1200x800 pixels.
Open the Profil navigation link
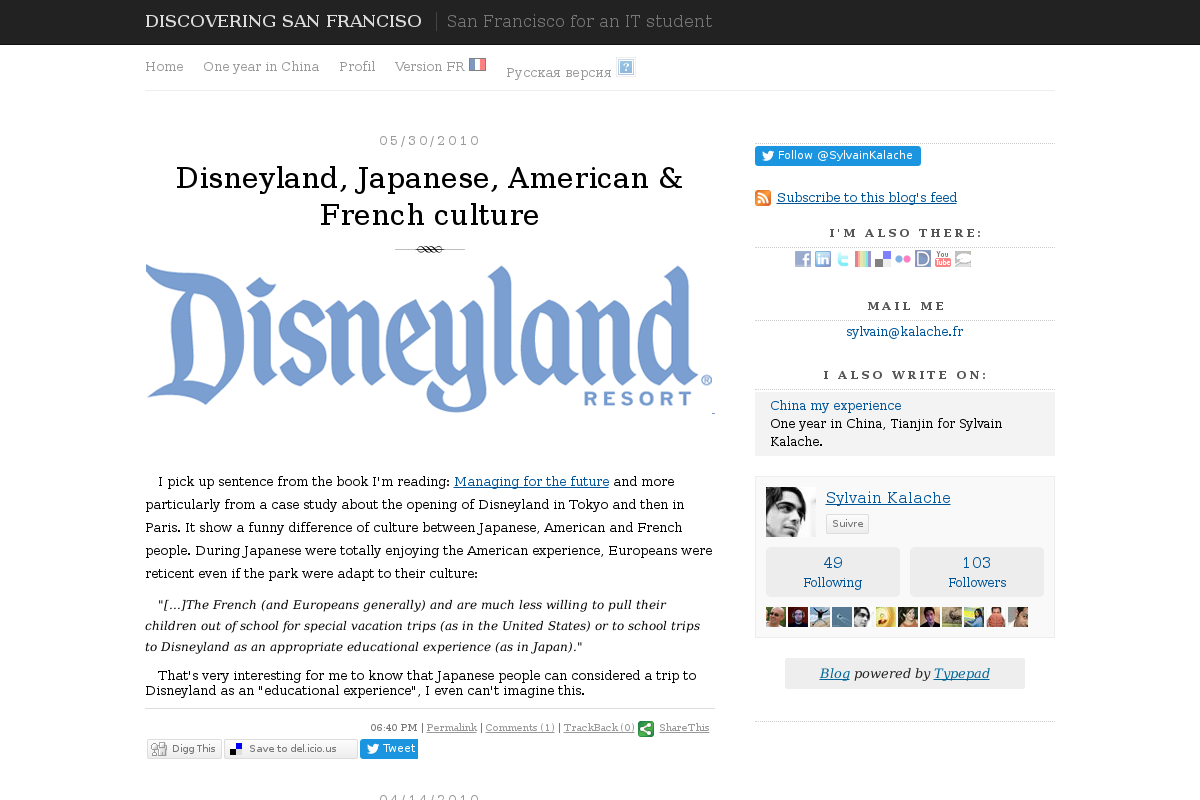click(x=357, y=67)
